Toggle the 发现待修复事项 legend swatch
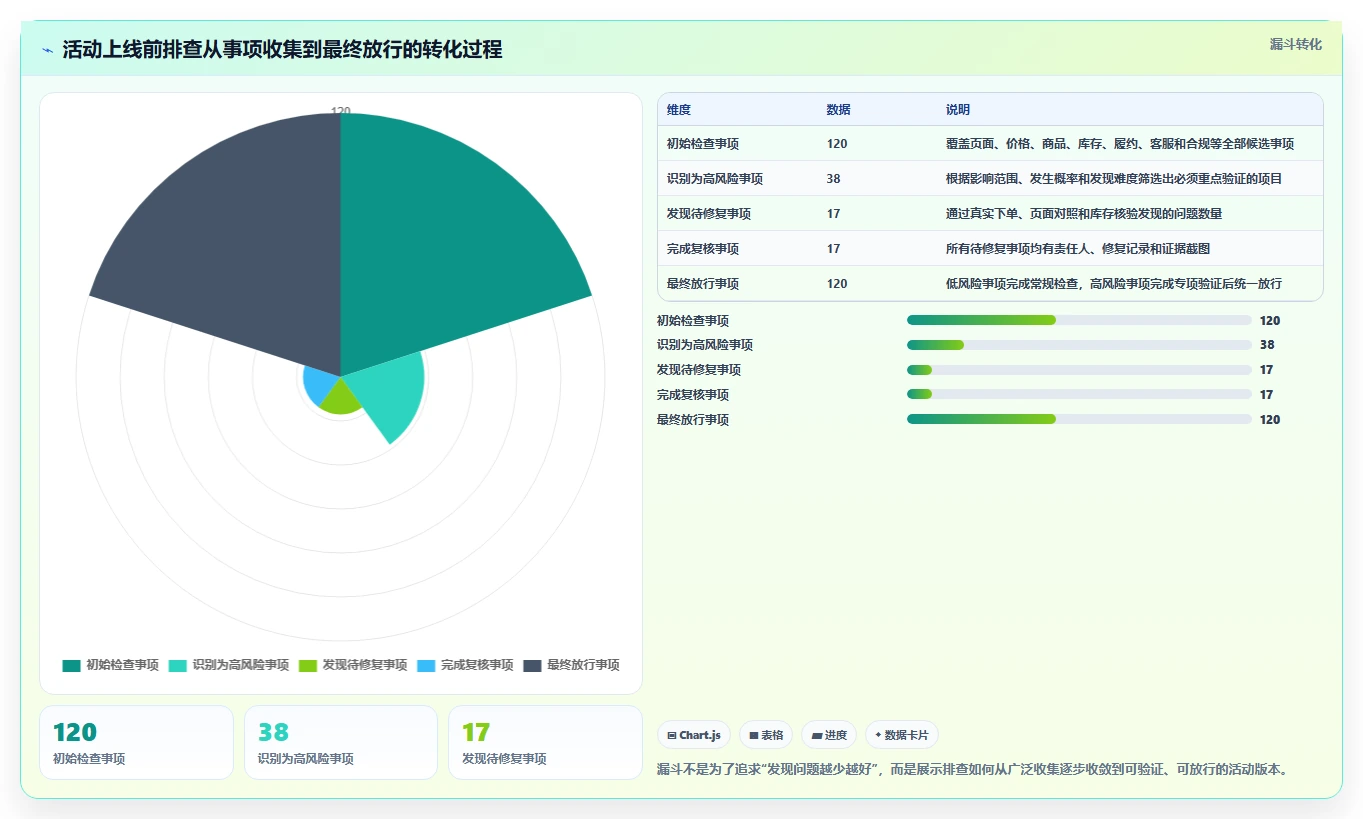1363x819 pixels. click(x=307, y=665)
